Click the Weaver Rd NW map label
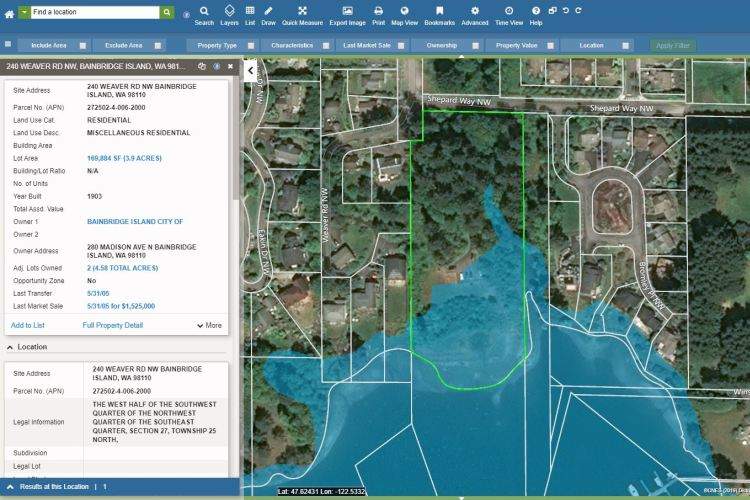The height and width of the screenshot is (500, 750). [x=325, y=215]
